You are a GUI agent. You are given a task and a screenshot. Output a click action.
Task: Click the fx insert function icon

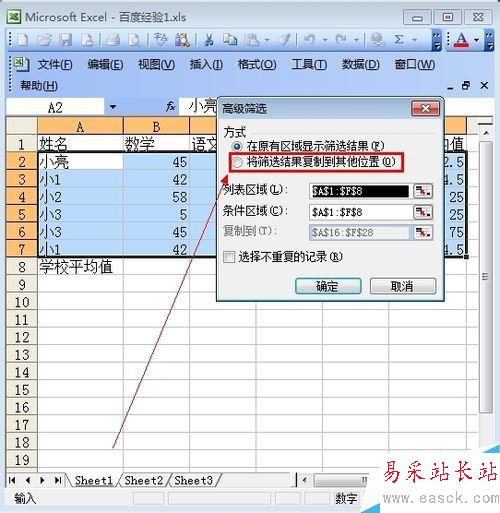coord(170,106)
